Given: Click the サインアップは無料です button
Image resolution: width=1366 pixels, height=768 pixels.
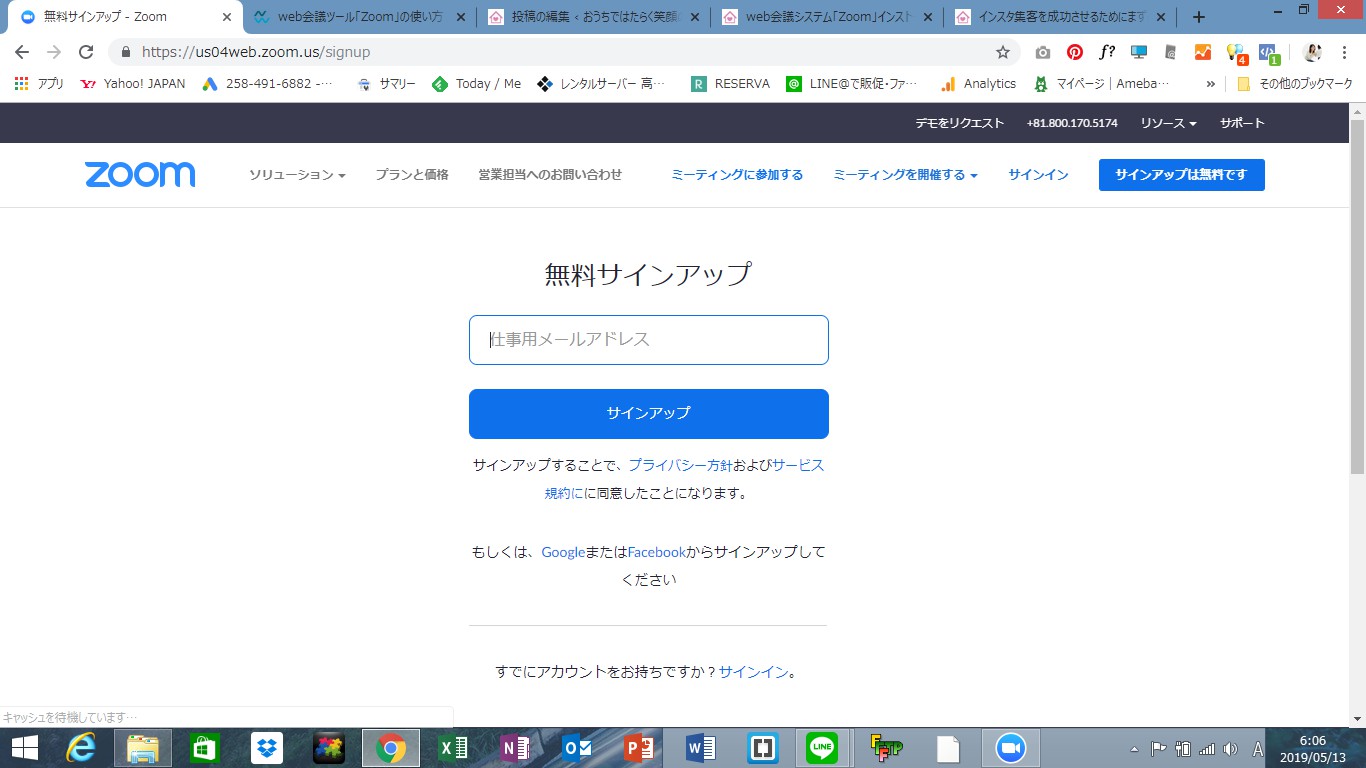Looking at the screenshot, I should click(1181, 175).
